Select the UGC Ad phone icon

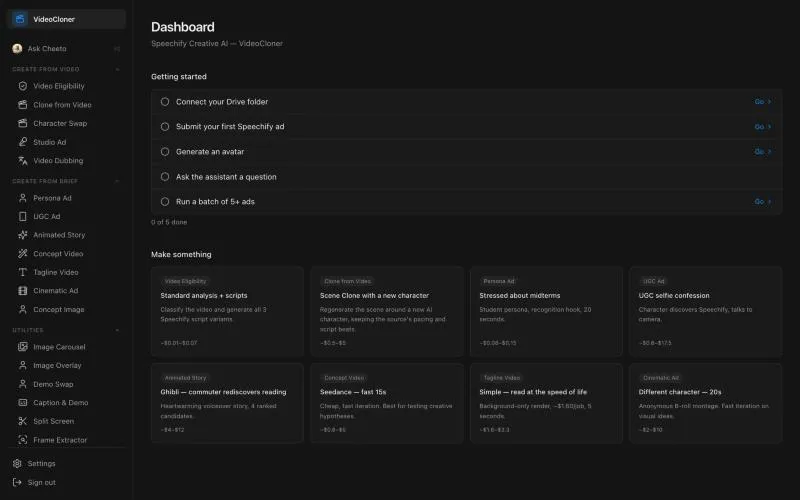22,216
